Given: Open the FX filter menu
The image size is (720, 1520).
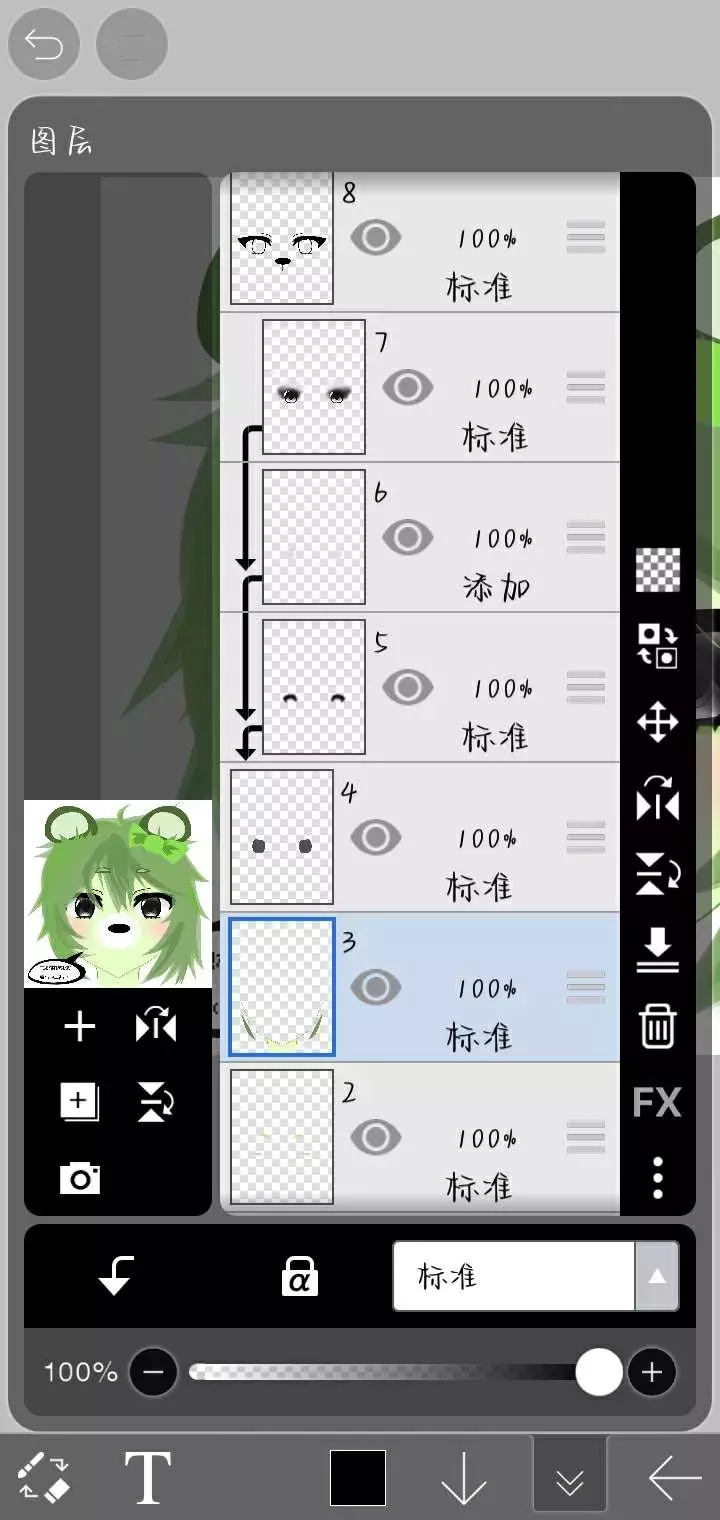Looking at the screenshot, I should click(657, 1102).
